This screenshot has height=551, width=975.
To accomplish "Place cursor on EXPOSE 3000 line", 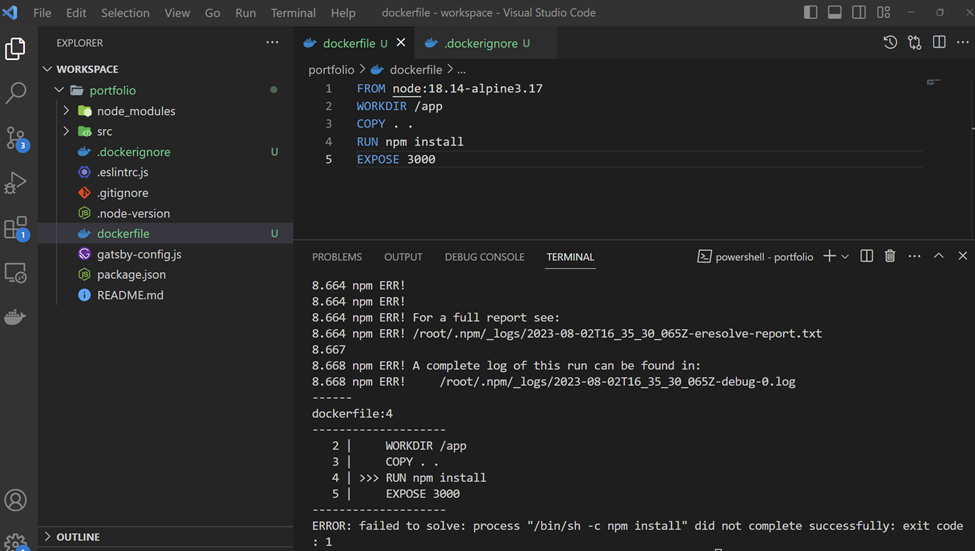I will (x=396, y=159).
